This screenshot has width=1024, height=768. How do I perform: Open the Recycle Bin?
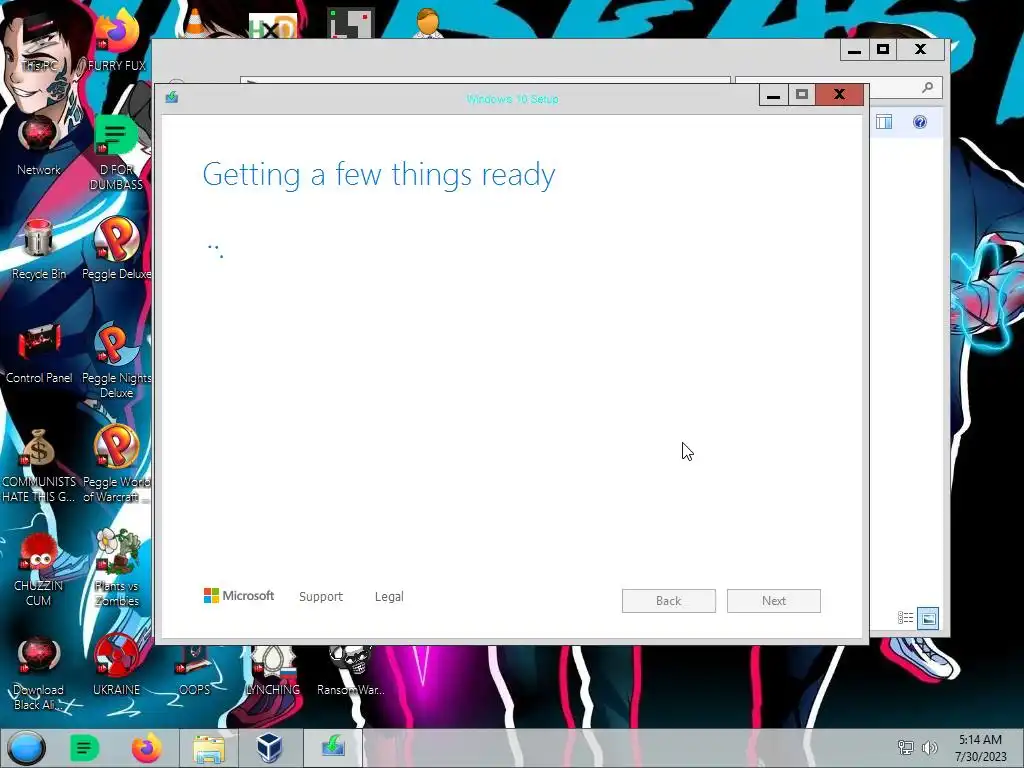pyautogui.click(x=39, y=249)
